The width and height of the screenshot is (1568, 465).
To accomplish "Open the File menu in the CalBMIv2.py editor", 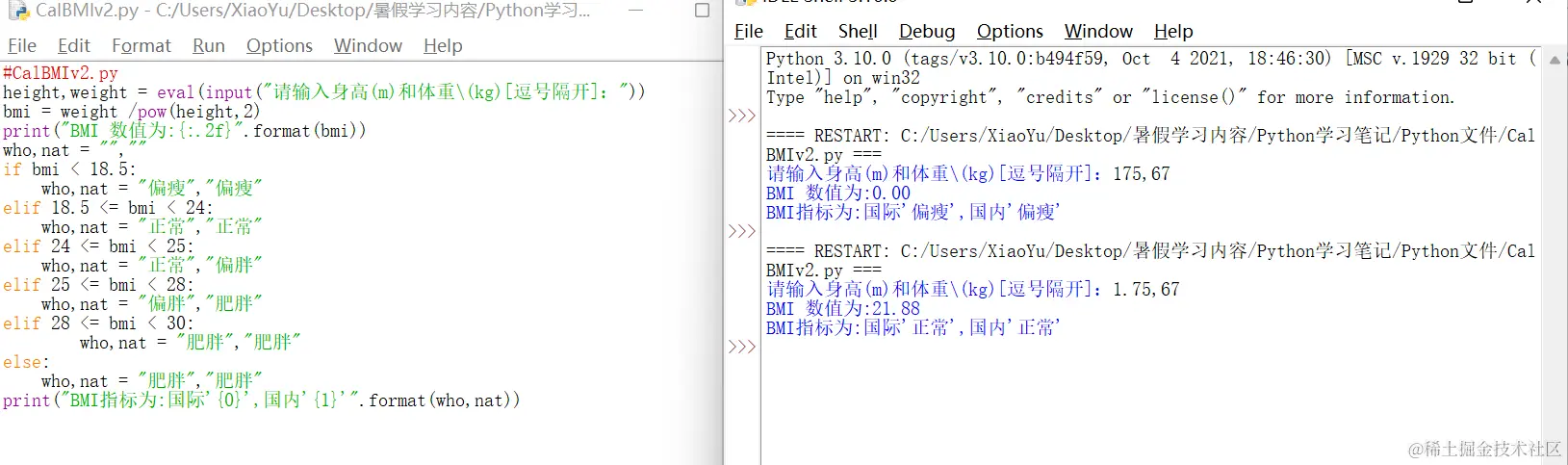I will tap(22, 45).
